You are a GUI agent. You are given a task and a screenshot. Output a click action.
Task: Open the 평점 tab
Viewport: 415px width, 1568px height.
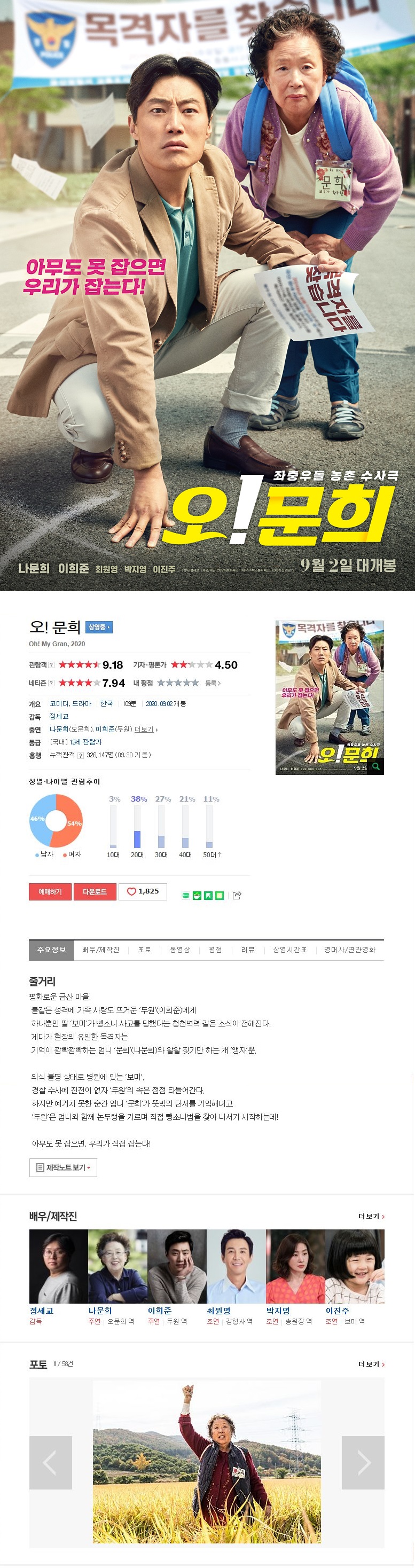click(215, 950)
